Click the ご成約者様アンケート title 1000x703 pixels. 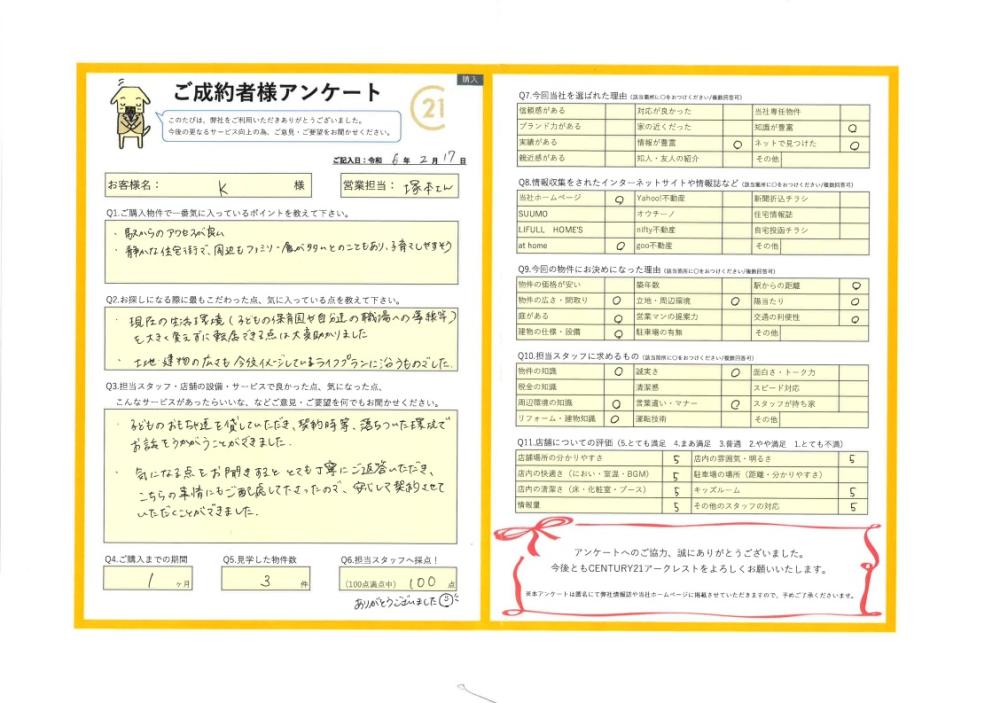[277, 93]
